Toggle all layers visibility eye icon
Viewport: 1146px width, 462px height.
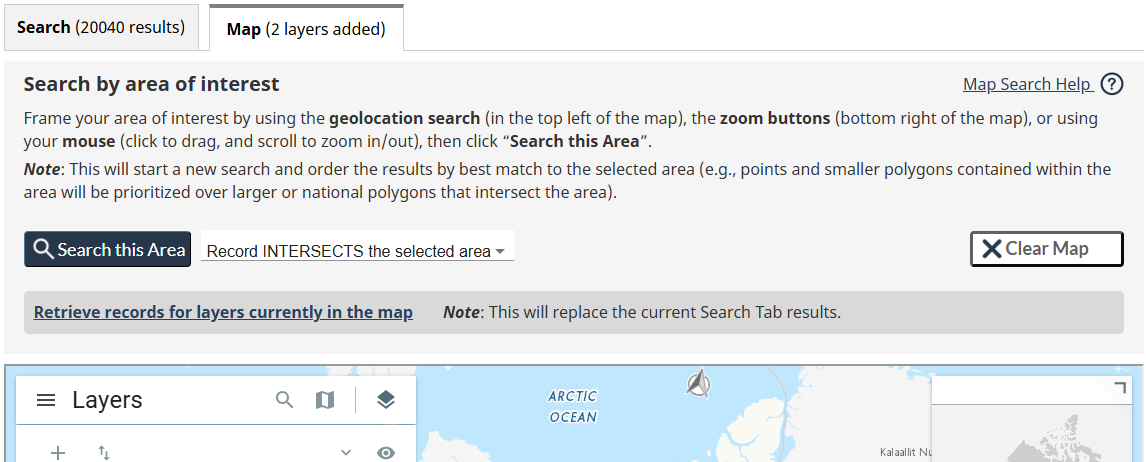[x=386, y=453]
